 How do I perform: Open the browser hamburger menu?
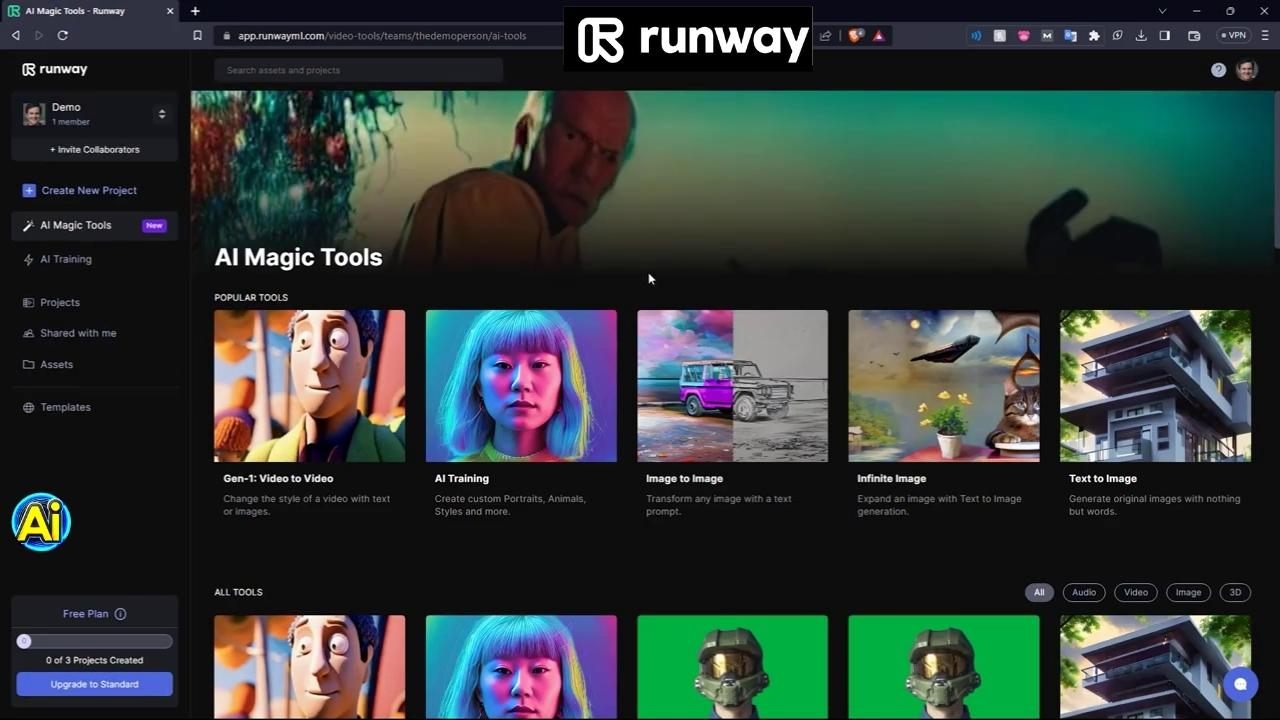pos(1264,35)
